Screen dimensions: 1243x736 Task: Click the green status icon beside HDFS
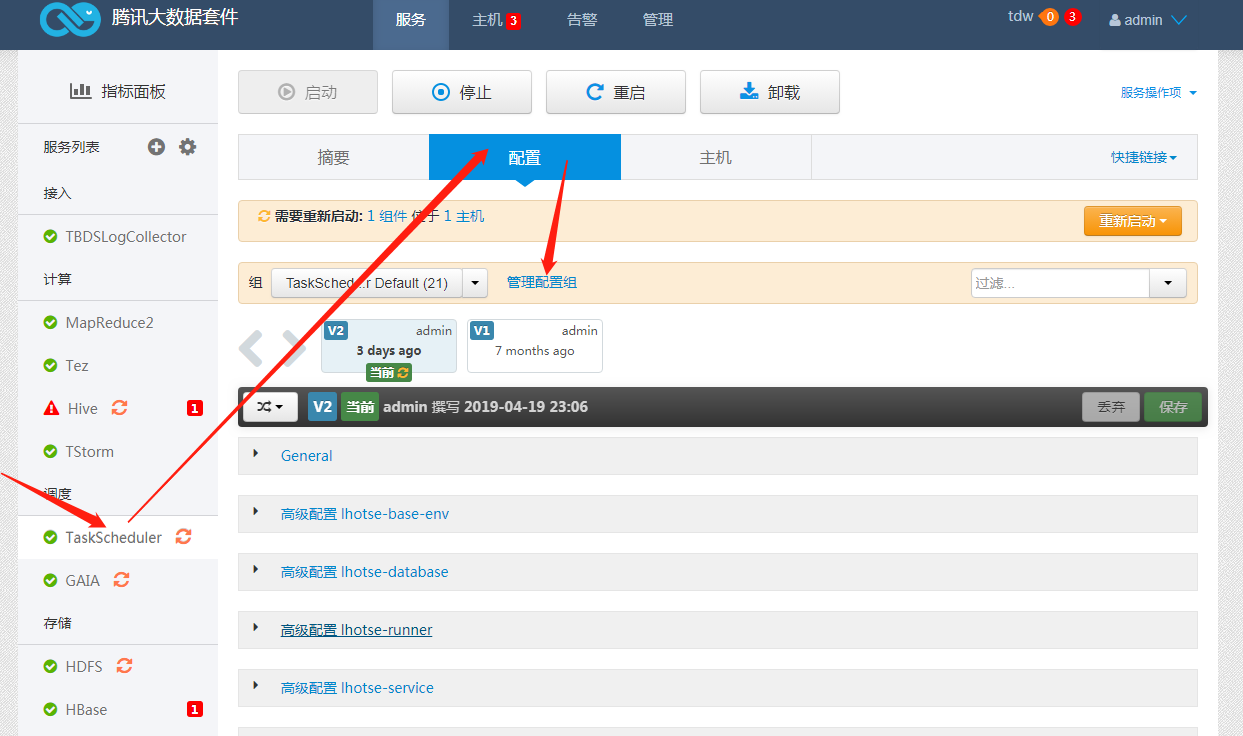50,667
